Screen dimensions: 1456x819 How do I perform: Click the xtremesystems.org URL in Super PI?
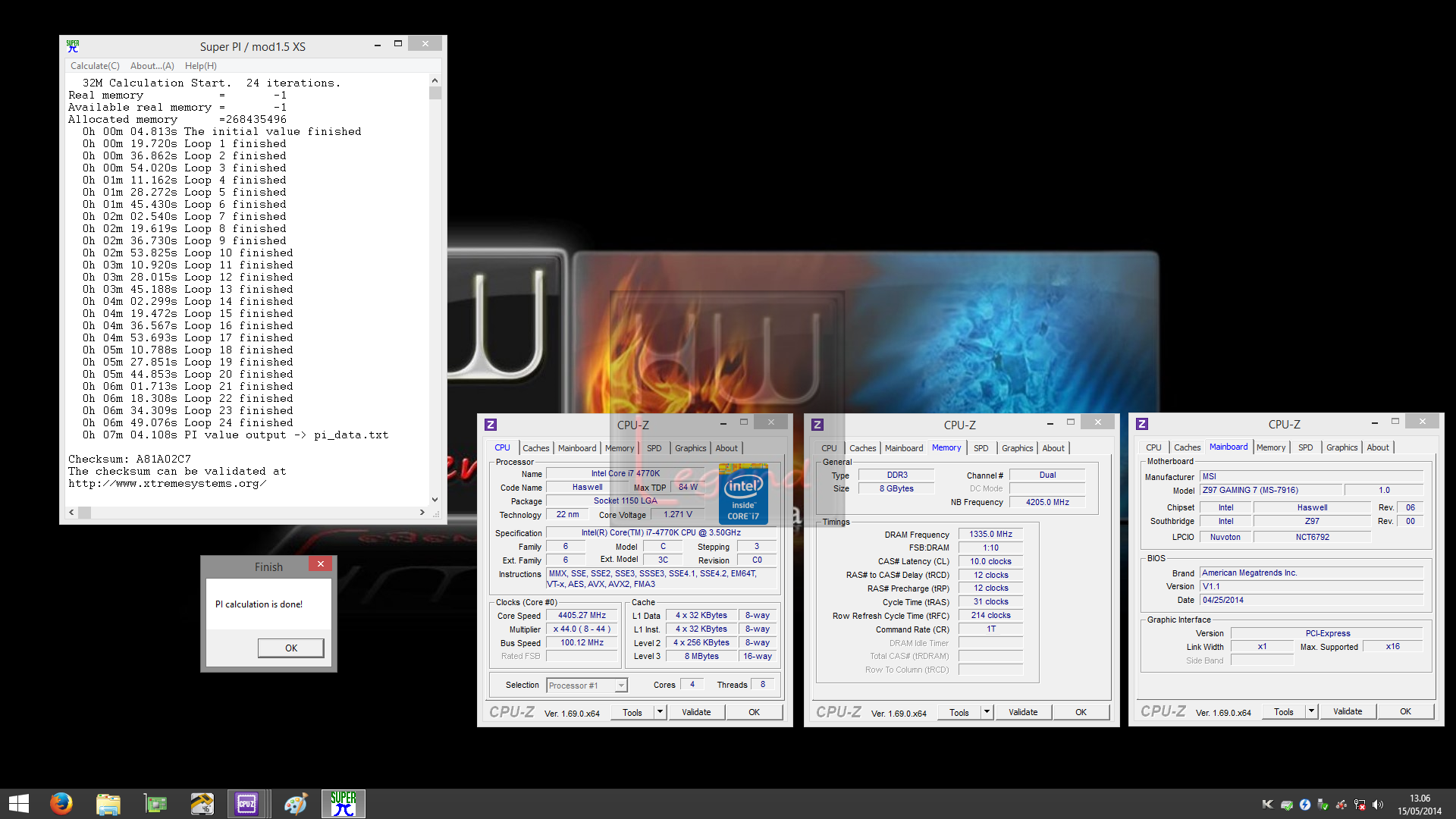click(168, 484)
